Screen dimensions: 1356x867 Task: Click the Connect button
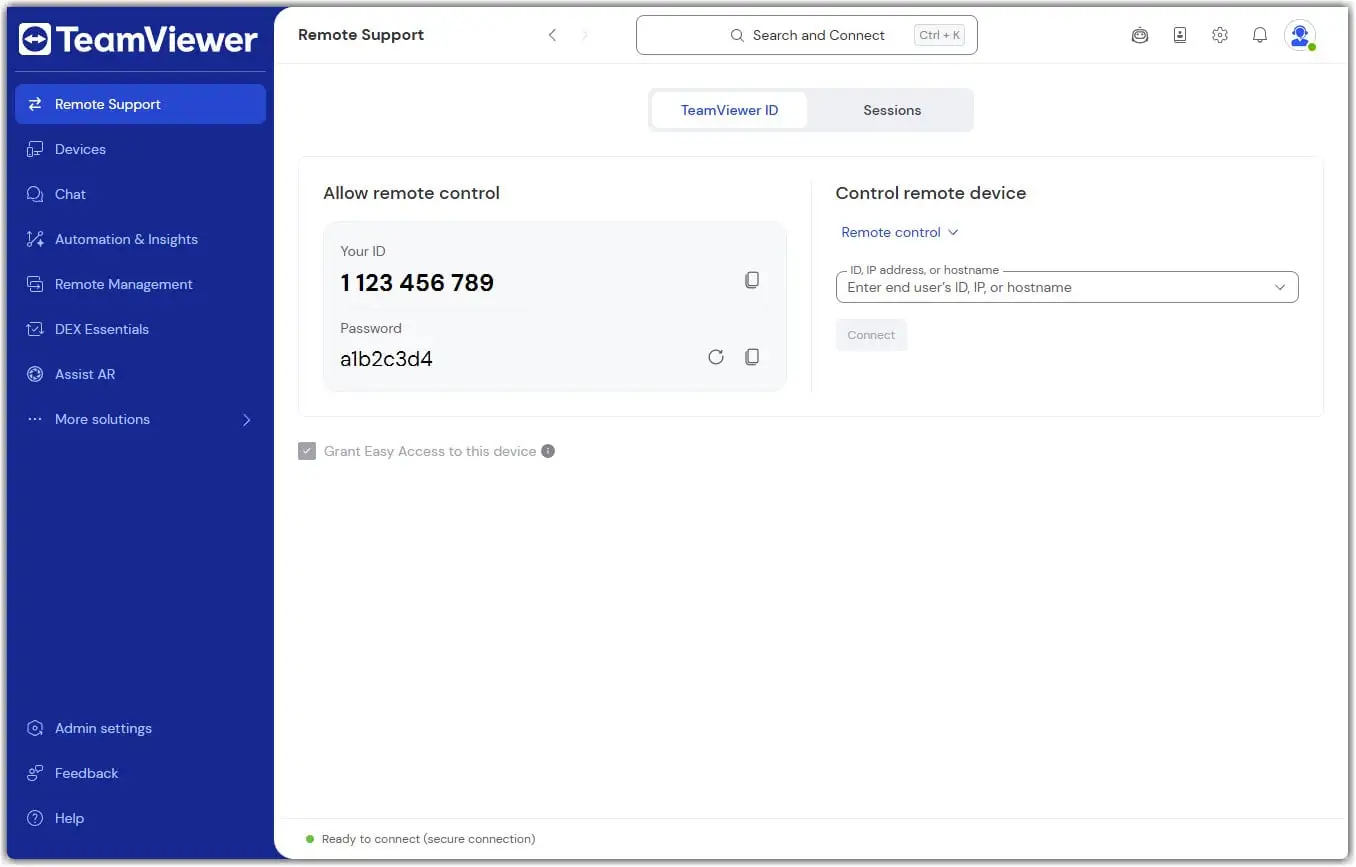pos(871,335)
